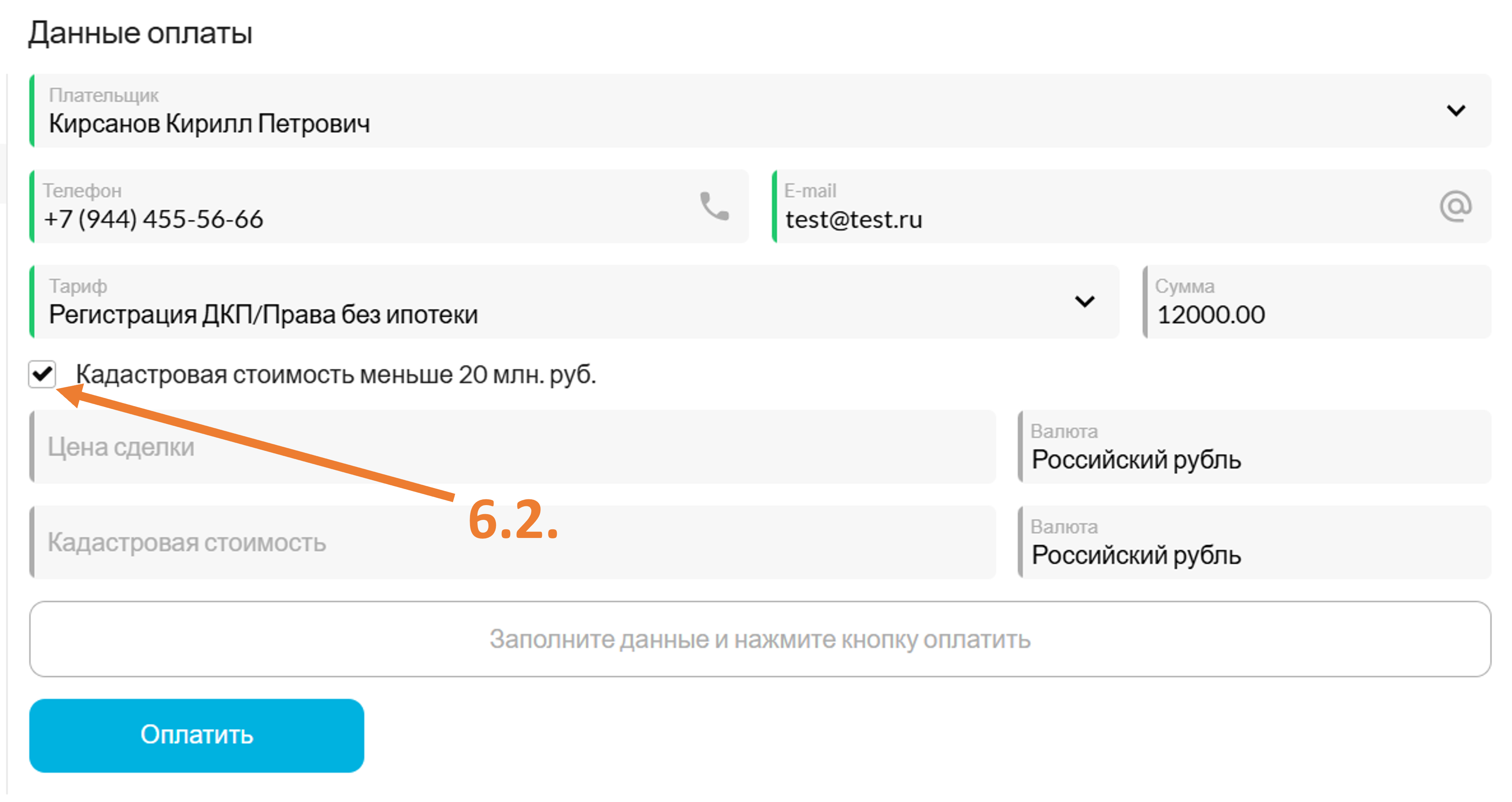Click the Оплатить button
The height and width of the screenshot is (802, 1512).
point(197,735)
